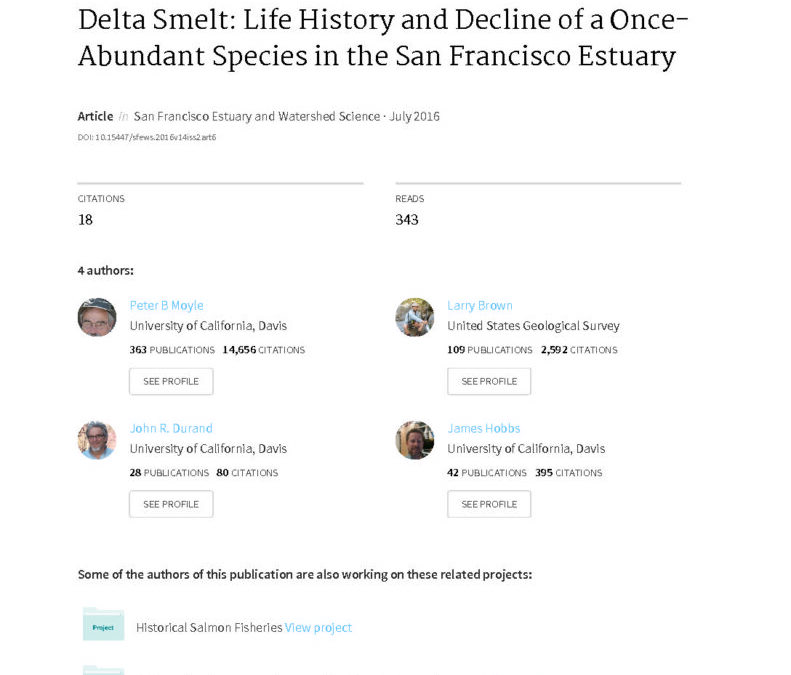See profile for Peter B Moyle
Viewport: 791px width, 675px height.
tap(171, 381)
